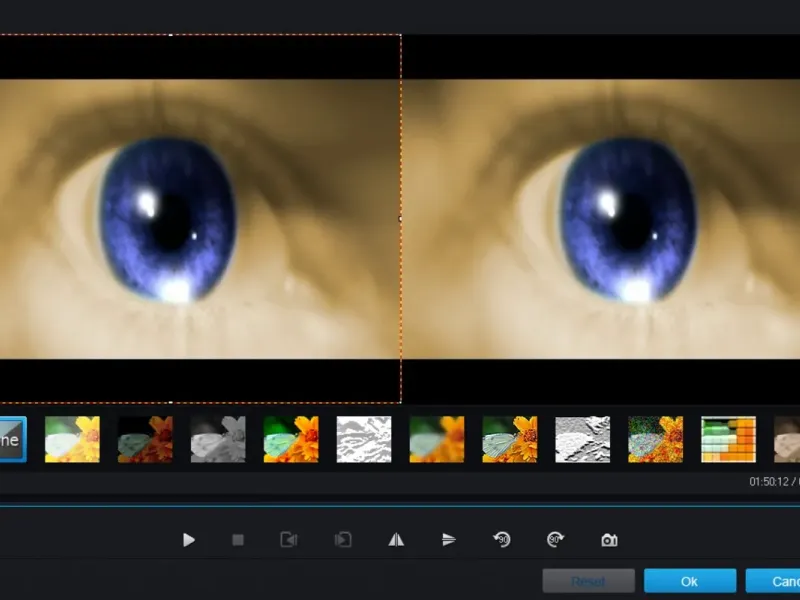Flip the video vertically
This screenshot has height=600, width=800.
[449, 540]
